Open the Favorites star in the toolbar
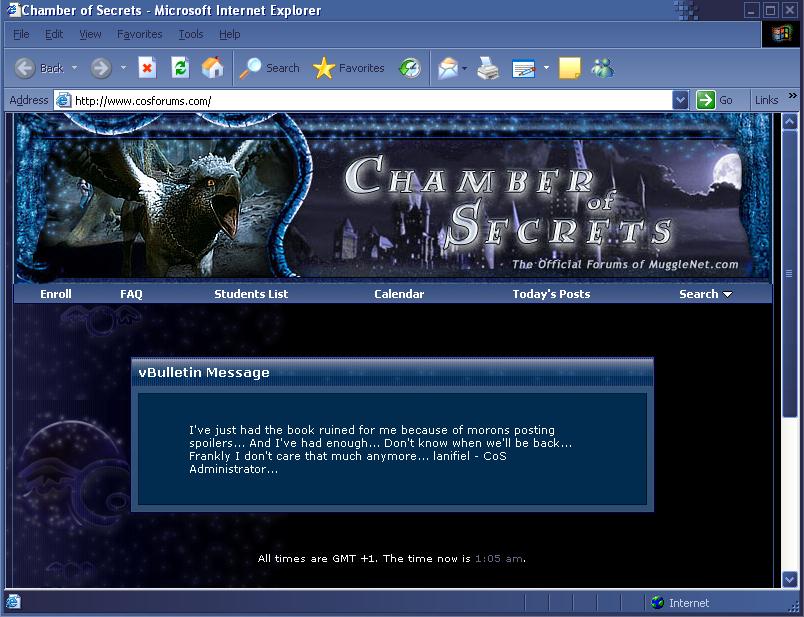Viewport: 804px width, 617px height. pos(348,68)
